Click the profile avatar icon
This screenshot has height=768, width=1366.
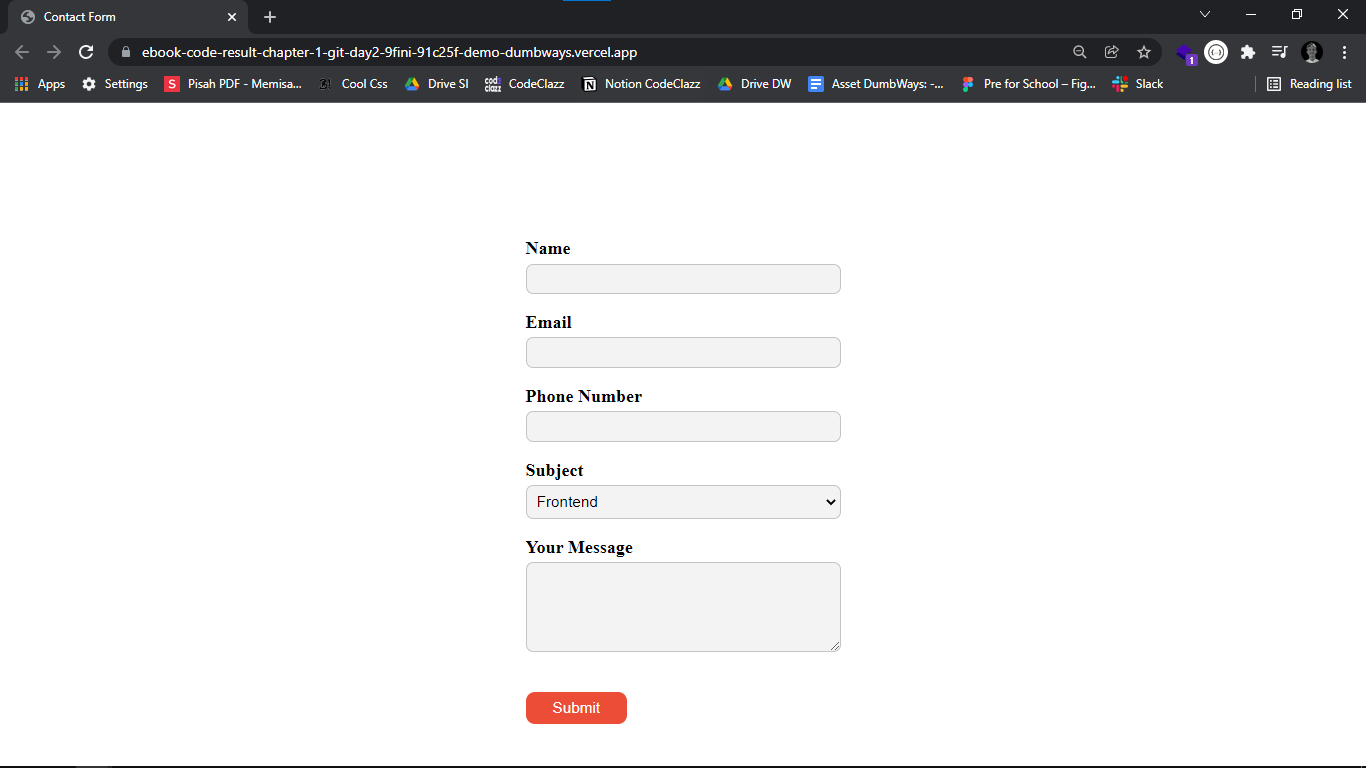(x=1312, y=52)
